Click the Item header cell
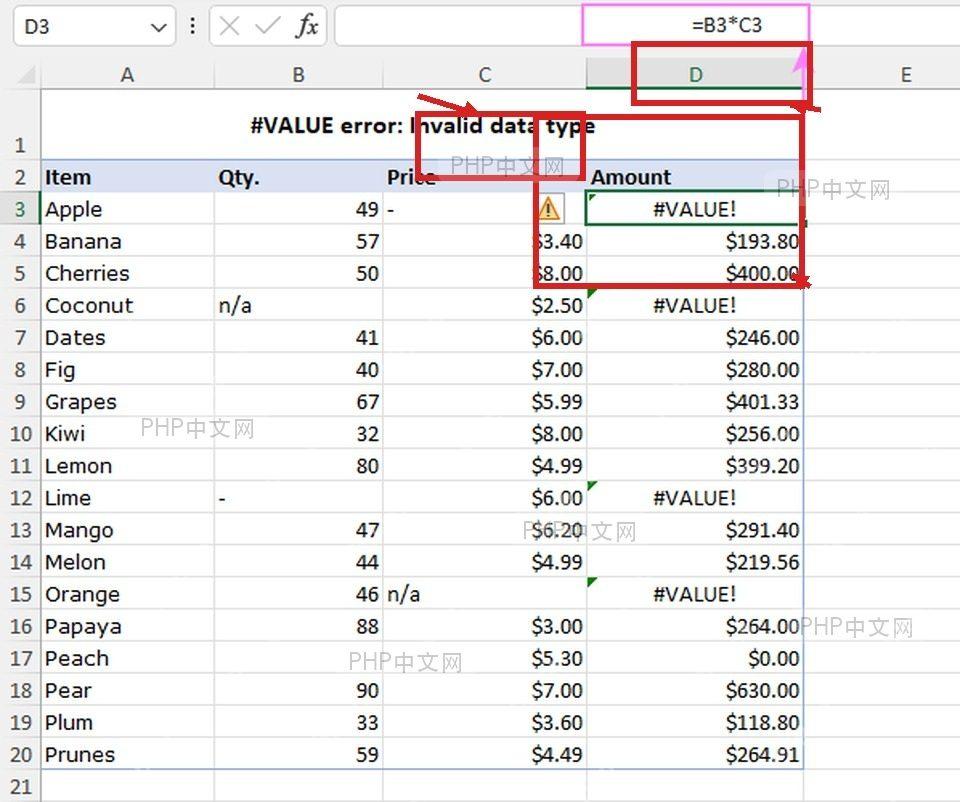960x802 pixels. click(x=127, y=177)
